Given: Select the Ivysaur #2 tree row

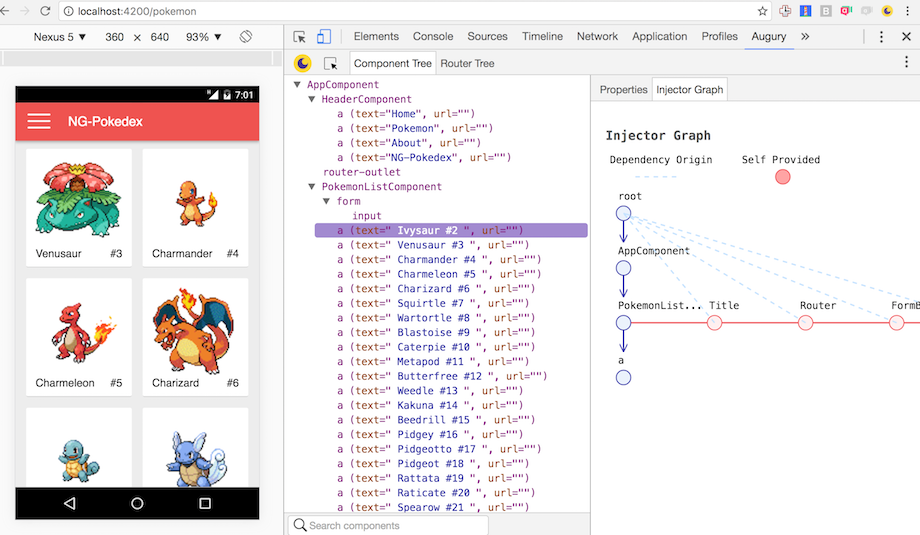Looking at the screenshot, I should [x=451, y=231].
